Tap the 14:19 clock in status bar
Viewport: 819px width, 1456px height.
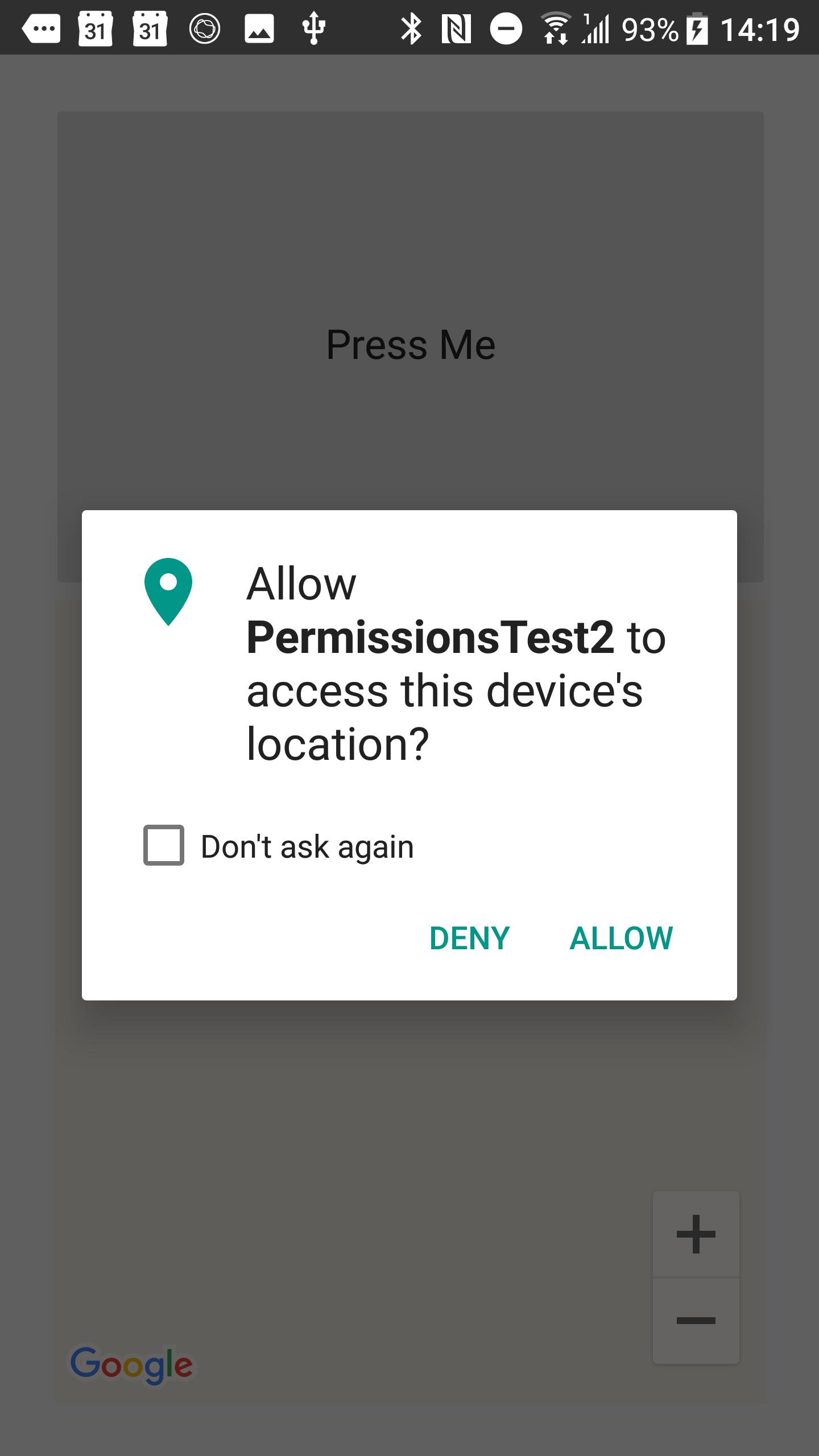click(760, 30)
